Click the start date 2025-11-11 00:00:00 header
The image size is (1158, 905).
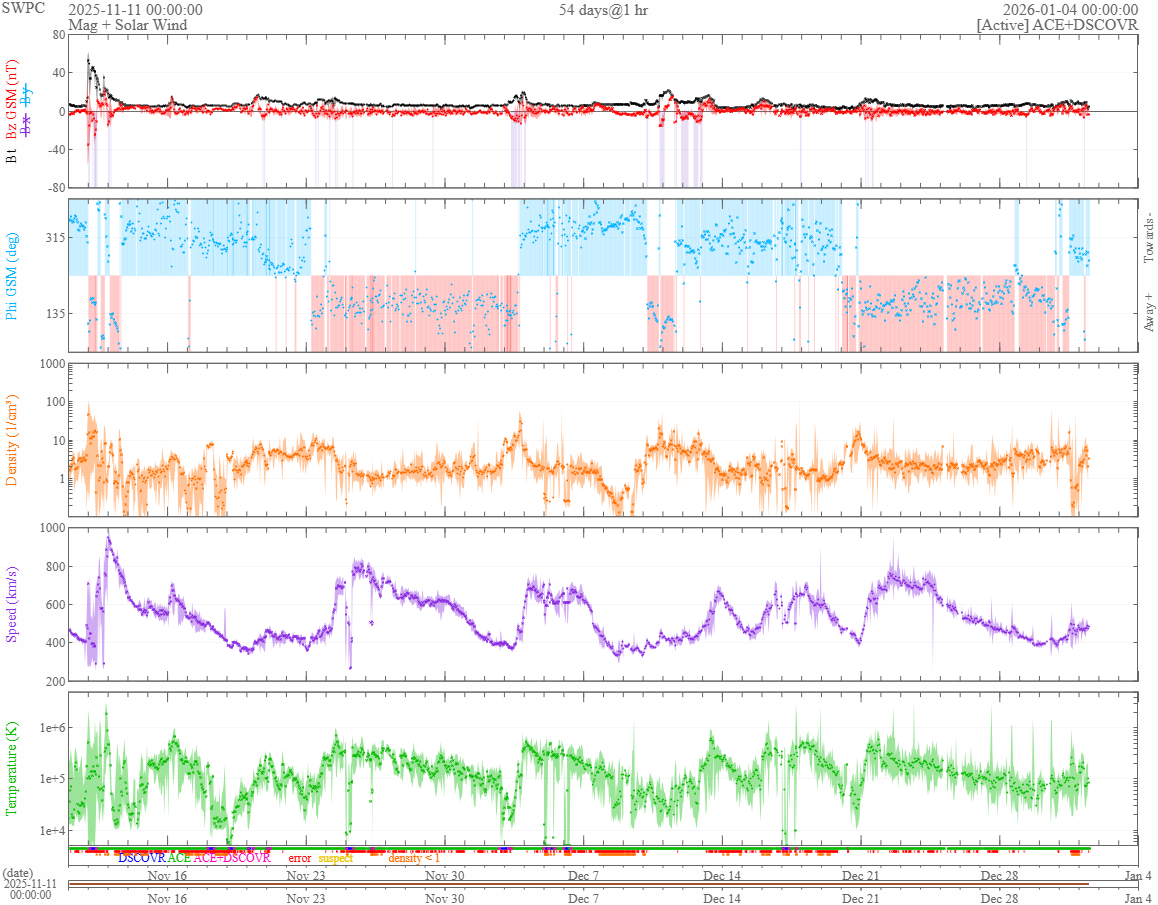[x=135, y=10]
